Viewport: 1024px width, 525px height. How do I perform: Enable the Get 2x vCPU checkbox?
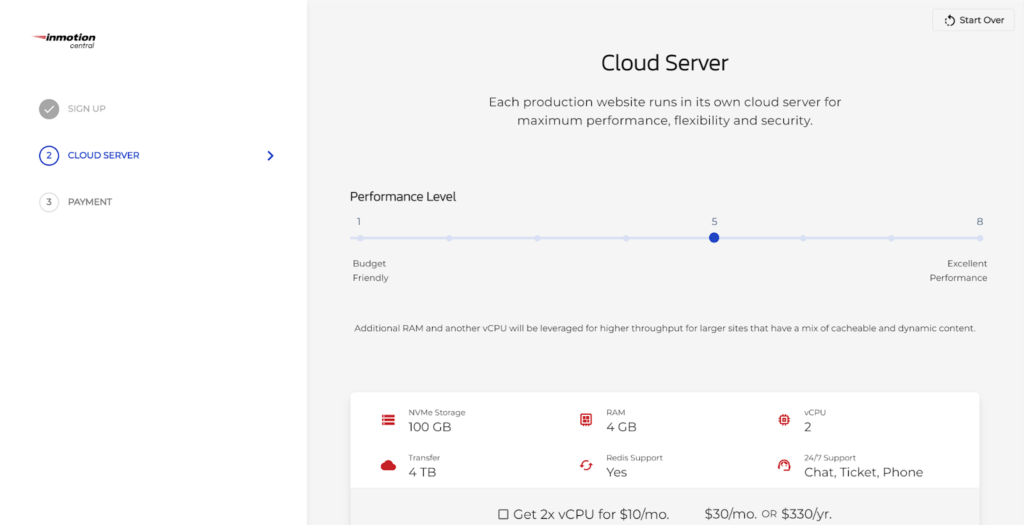click(503, 514)
